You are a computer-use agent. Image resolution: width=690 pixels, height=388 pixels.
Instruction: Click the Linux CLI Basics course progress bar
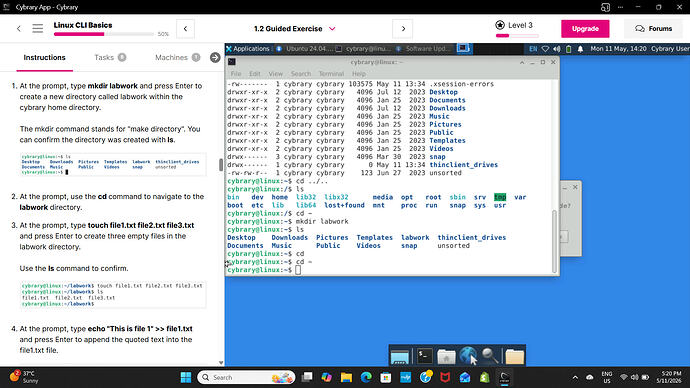pyautogui.click(x=104, y=34)
